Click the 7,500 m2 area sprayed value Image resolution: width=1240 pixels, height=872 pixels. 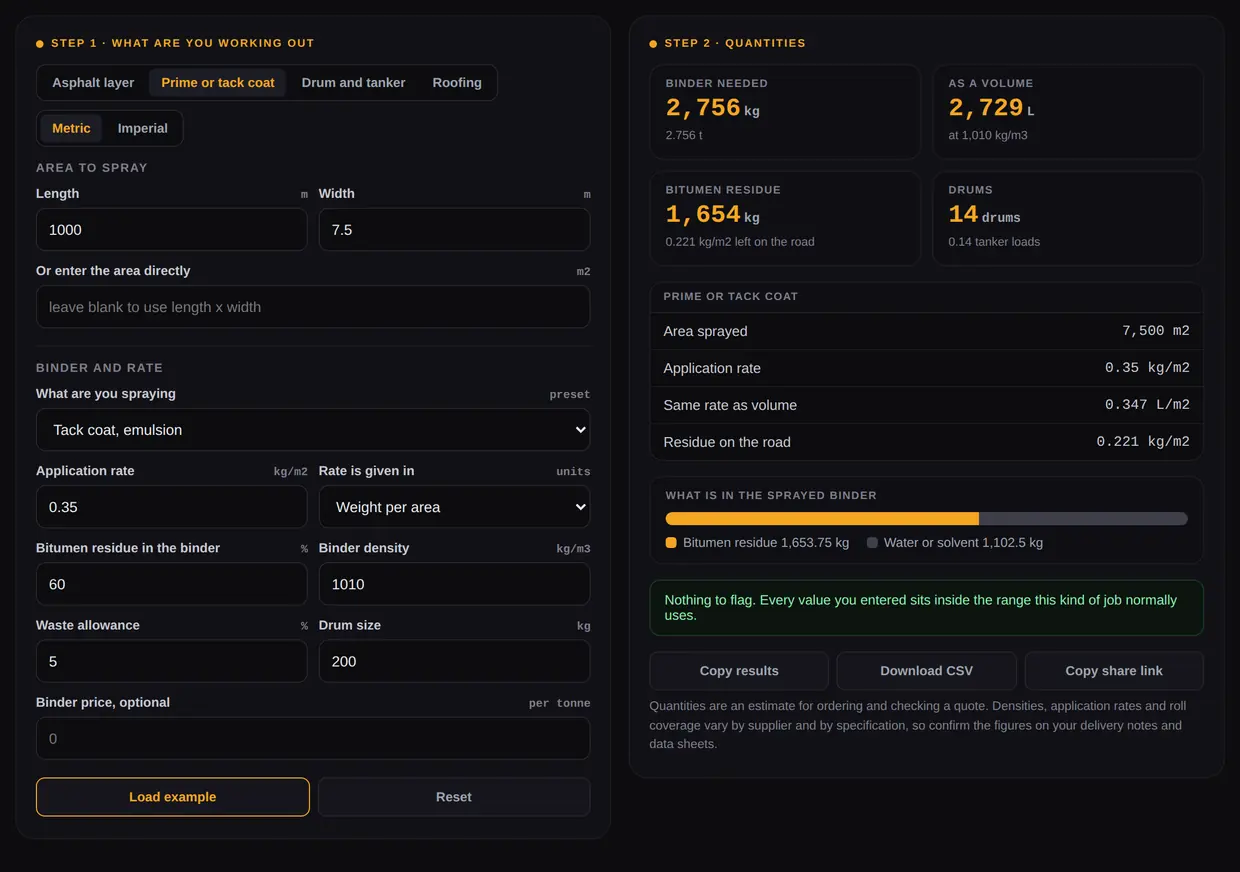point(1156,331)
